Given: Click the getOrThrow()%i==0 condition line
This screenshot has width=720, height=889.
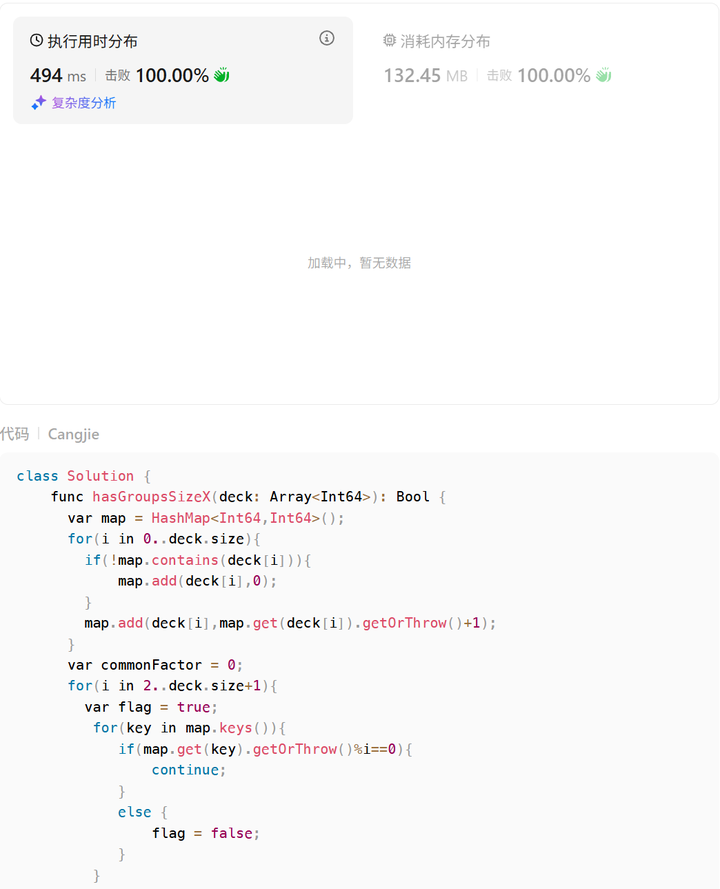Looking at the screenshot, I should click(265, 750).
